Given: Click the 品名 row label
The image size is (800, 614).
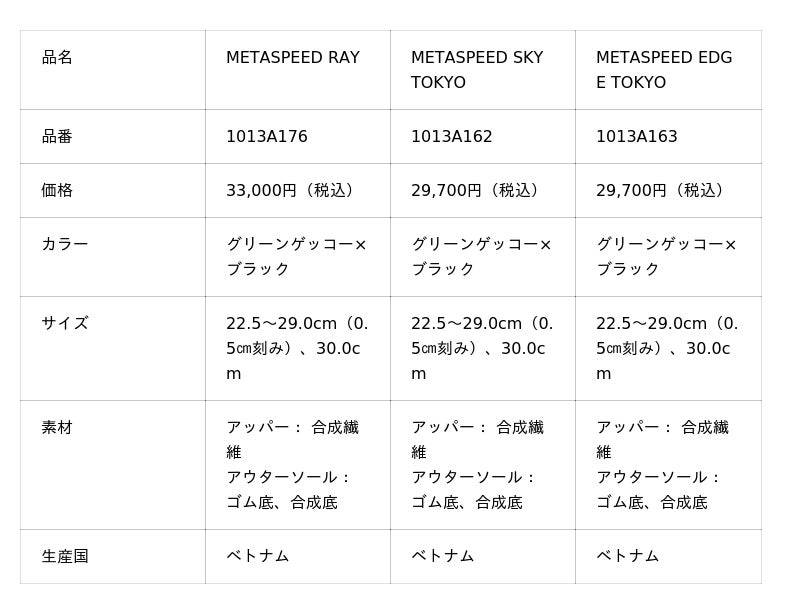Looking at the screenshot, I should point(57,58).
